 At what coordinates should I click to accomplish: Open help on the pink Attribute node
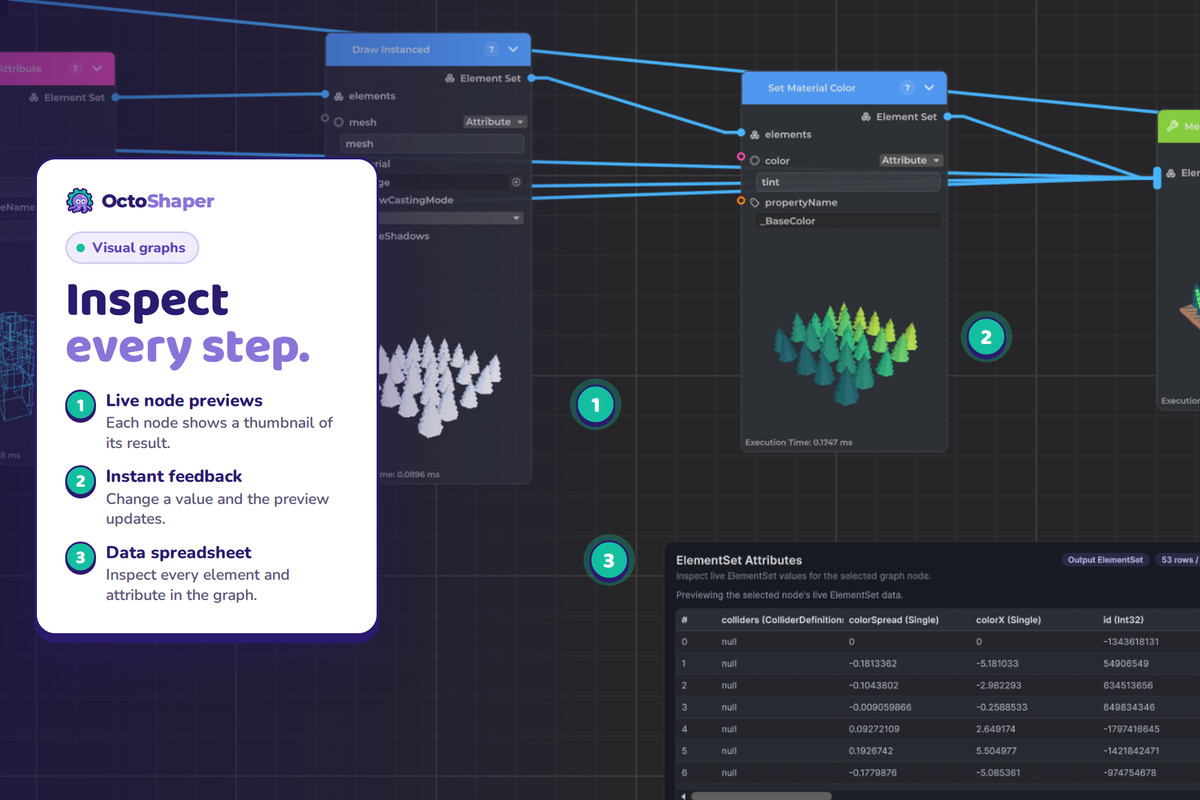point(75,69)
